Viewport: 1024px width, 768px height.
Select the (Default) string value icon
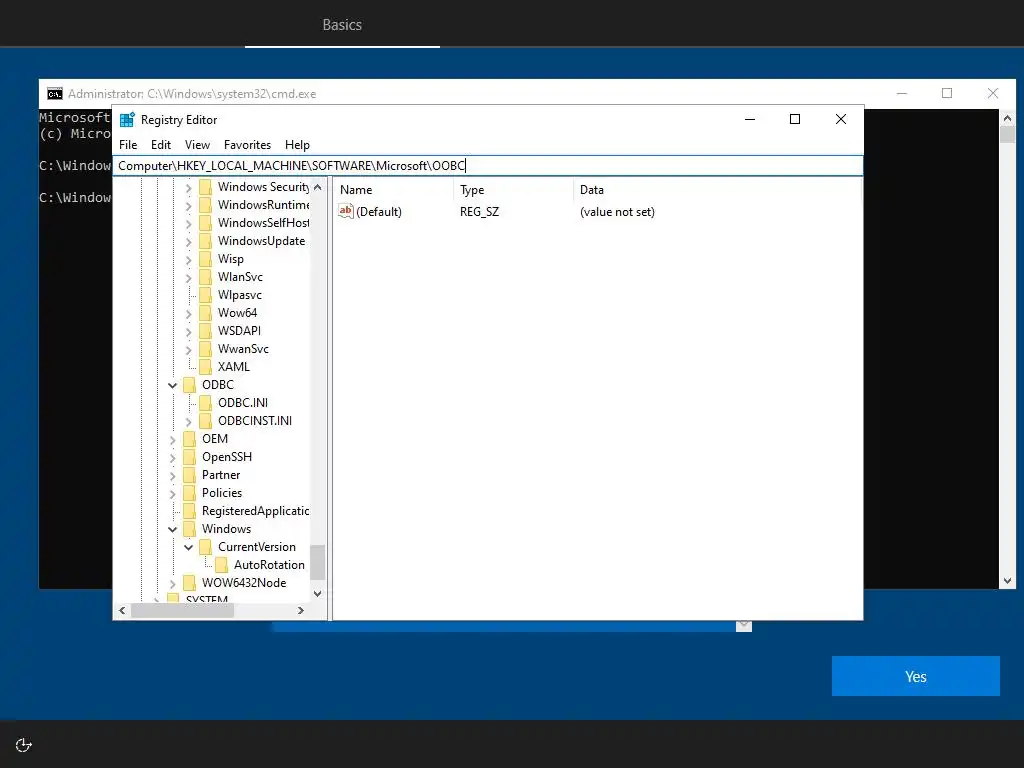coord(345,211)
